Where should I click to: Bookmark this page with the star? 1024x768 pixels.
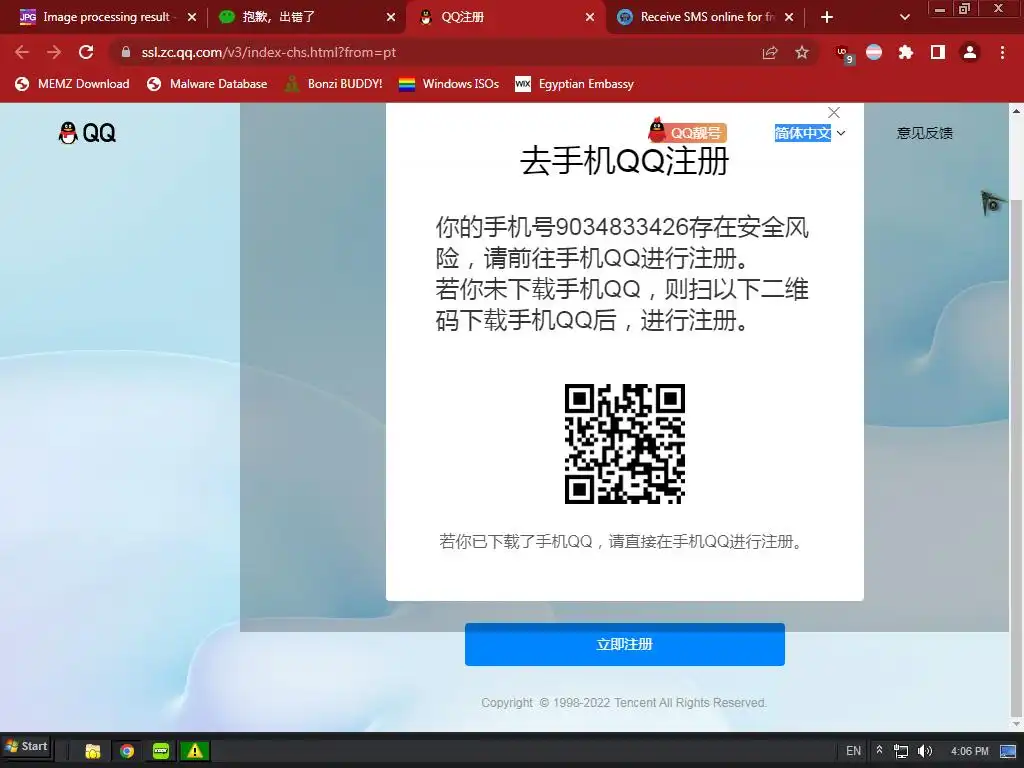point(802,52)
